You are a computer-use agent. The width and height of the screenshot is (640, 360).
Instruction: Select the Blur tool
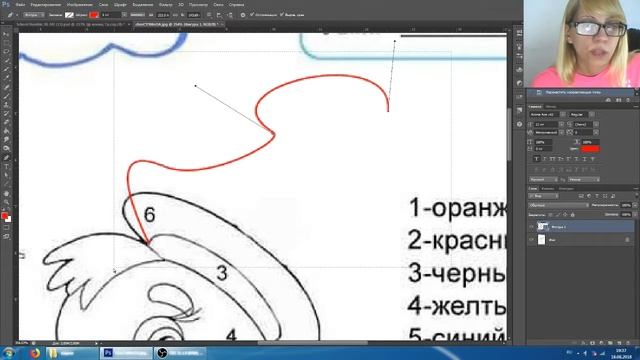tap(7, 140)
